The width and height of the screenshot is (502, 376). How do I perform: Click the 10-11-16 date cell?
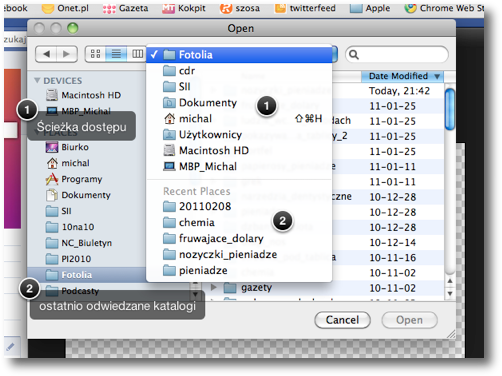click(393, 258)
